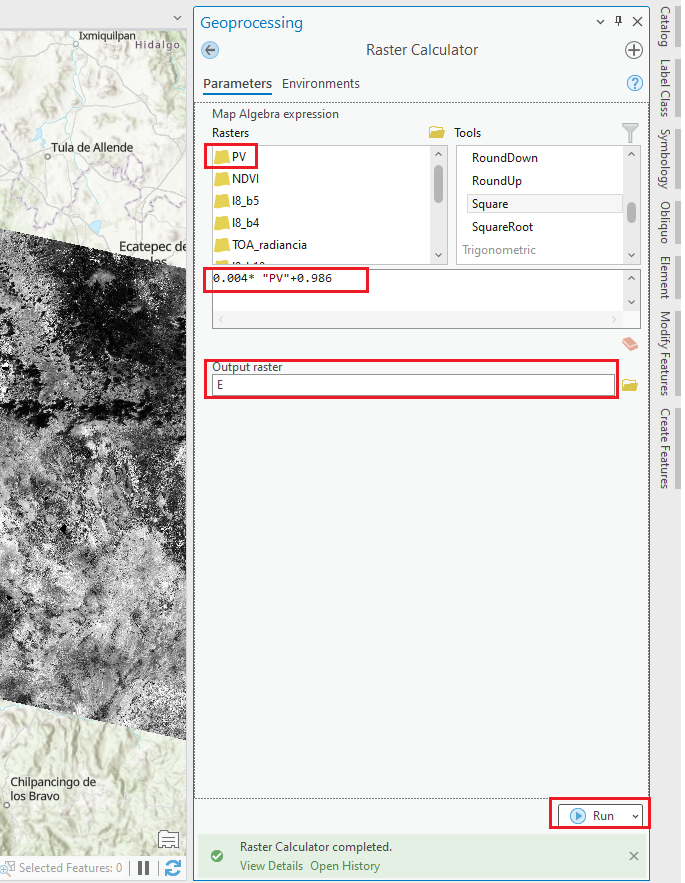Image resolution: width=685 pixels, height=883 pixels.
Task: Click the back arrow in Geoprocessing pane
Action: (x=210, y=51)
